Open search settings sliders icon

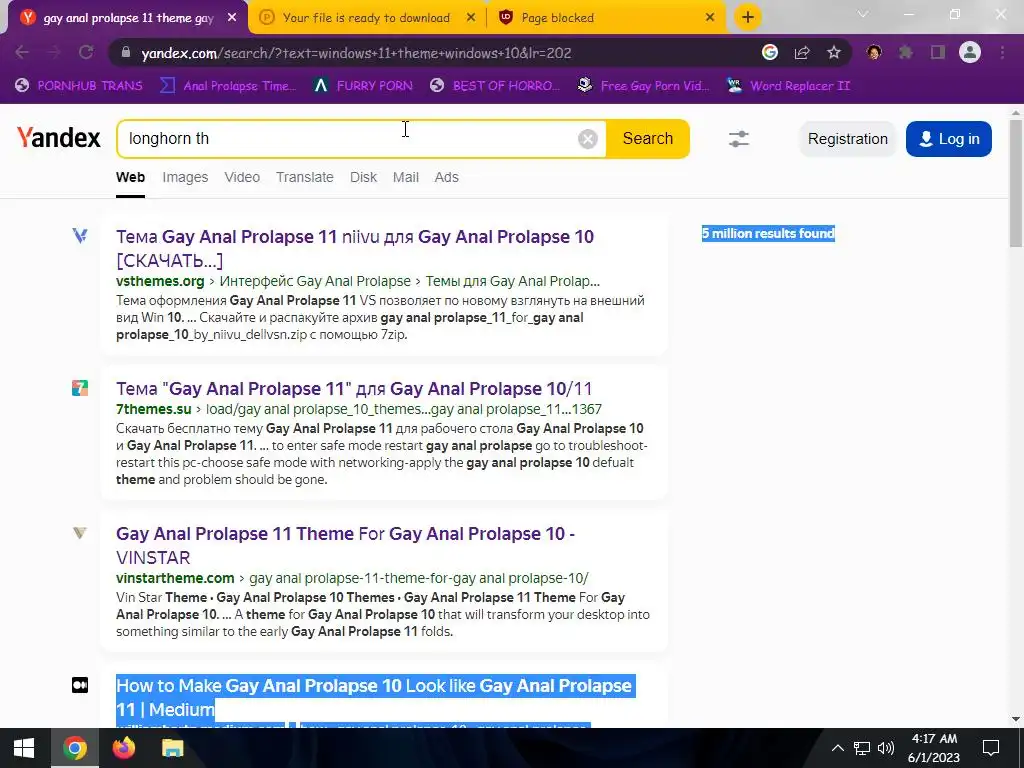tap(739, 138)
